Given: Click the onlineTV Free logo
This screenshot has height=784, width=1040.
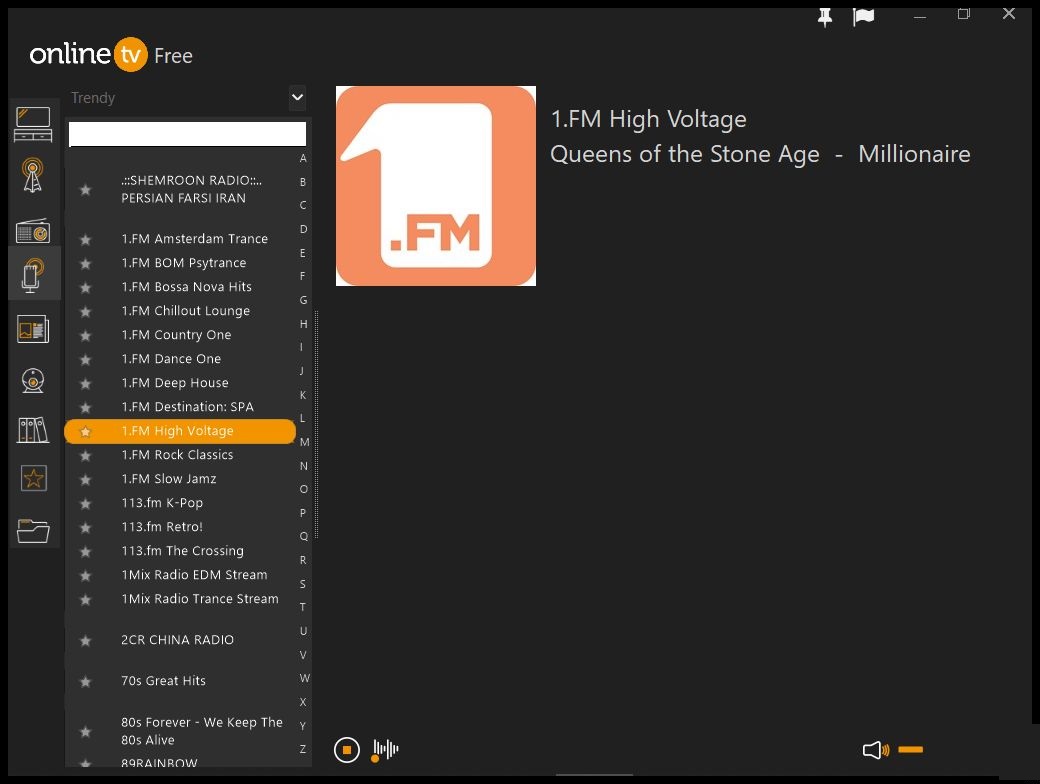Looking at the screenshot, I should coord(111,54).
